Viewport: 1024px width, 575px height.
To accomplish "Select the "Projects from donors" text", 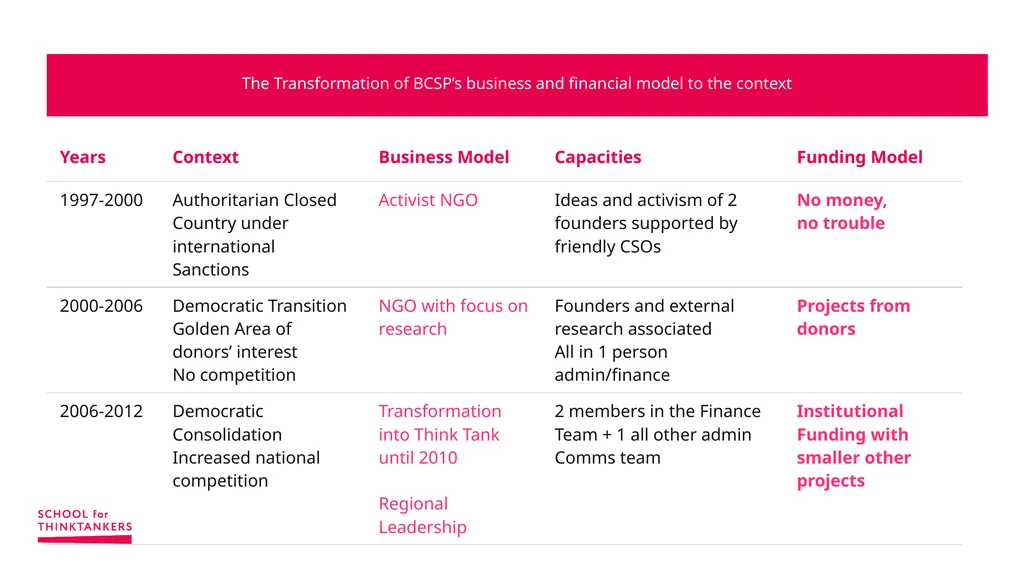I will tap(853, 317).
